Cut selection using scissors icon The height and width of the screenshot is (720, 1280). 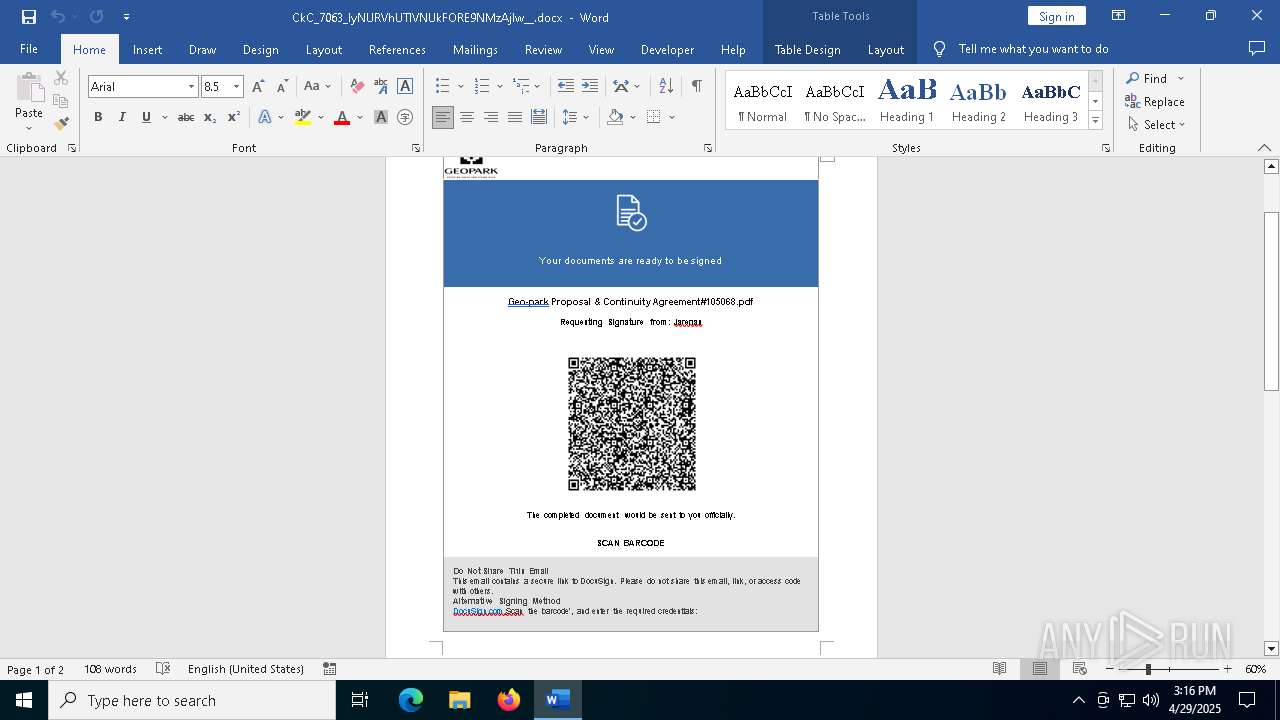(61, 78)
